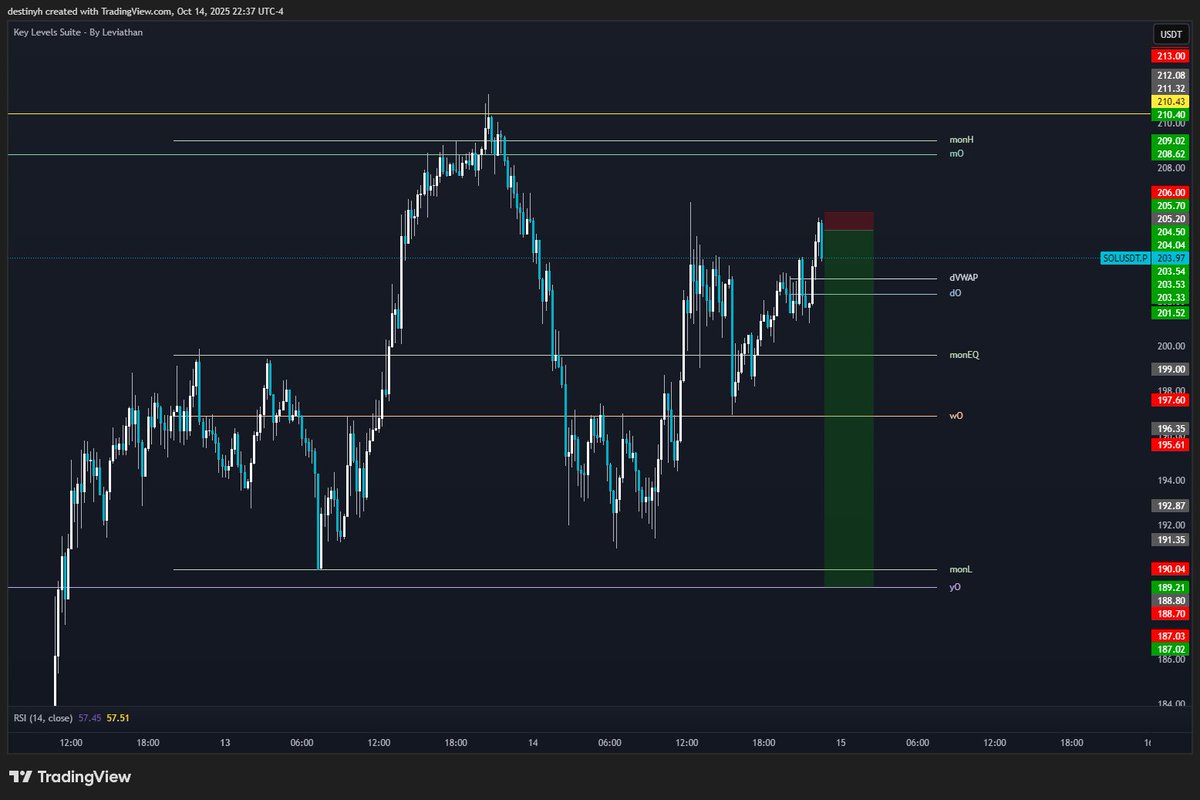Viewport: 1200px width, 800px height.
Task: Click the yellow 210.43 price label
Action: click(x=1169, y=102)
